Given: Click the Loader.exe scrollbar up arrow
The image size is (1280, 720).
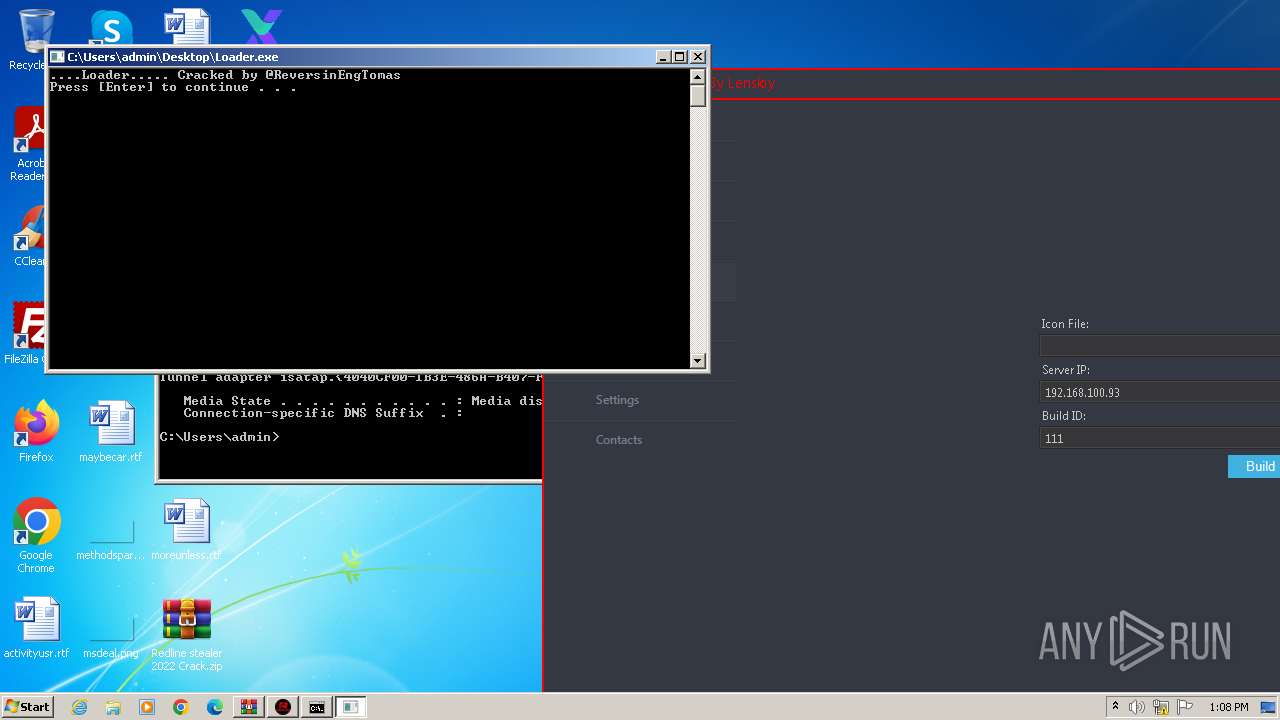Looking at the screenshot, I should (698, 76).
